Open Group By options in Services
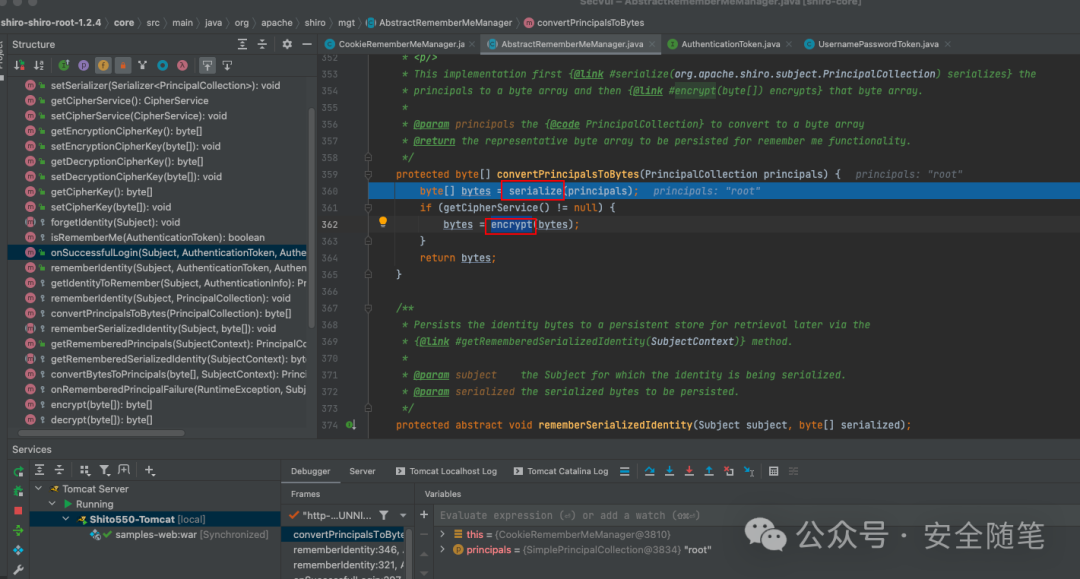Viewport: 1080px width, 579px height. click(x=85, y=470)
